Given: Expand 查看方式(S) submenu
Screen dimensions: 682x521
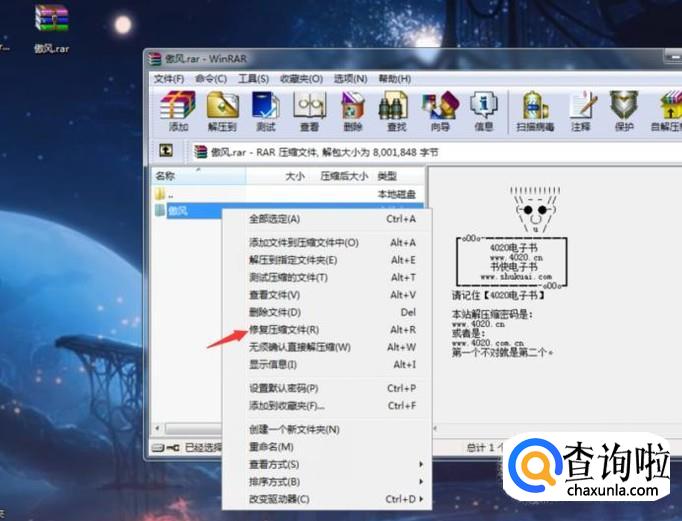Looking at the screenshot, I should coord(327,464).
